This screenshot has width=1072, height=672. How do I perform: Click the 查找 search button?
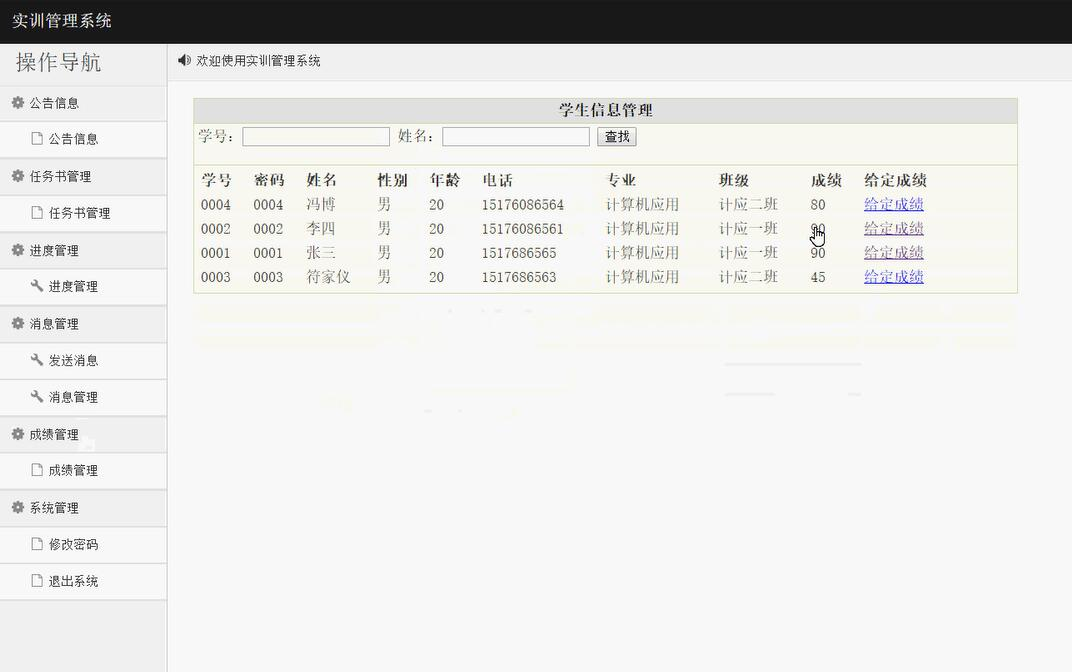[x=616, y=137]
